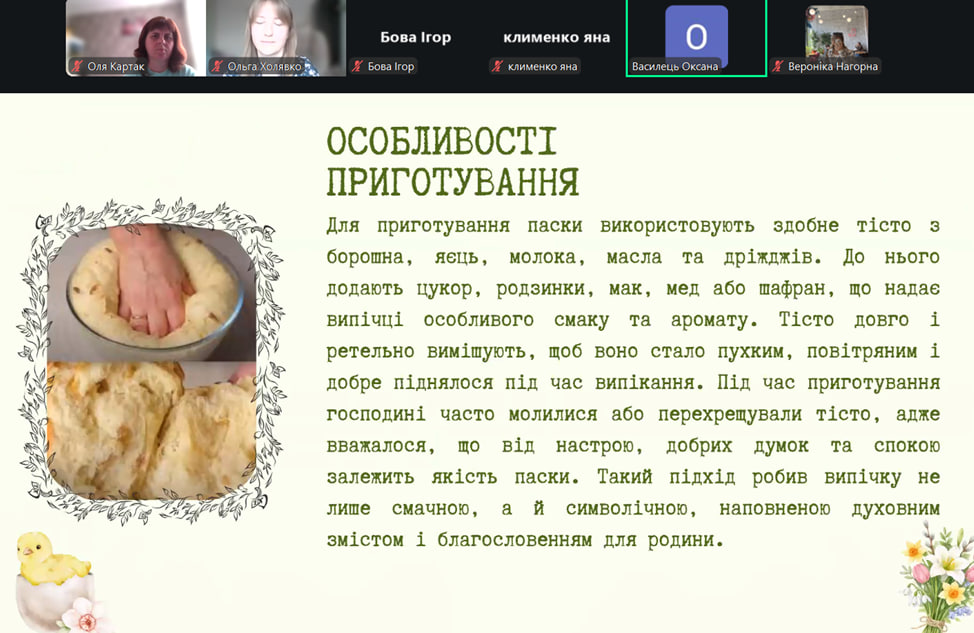Click the chick in eggshell illustration
Viewport: 974px width, 633px height.
point(51,574)
